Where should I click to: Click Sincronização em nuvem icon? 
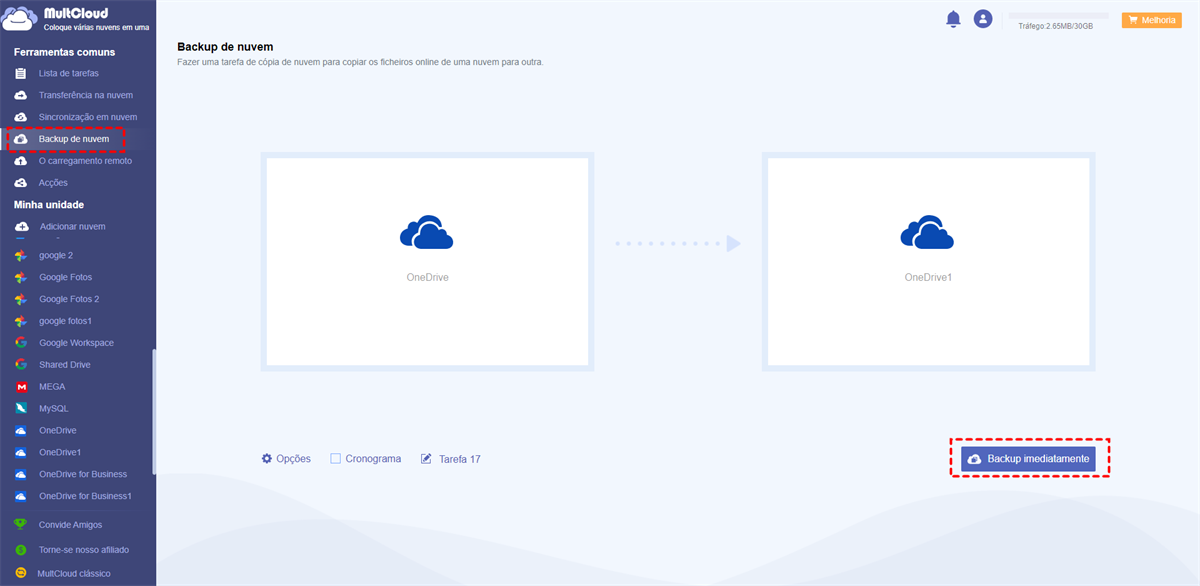20,117
